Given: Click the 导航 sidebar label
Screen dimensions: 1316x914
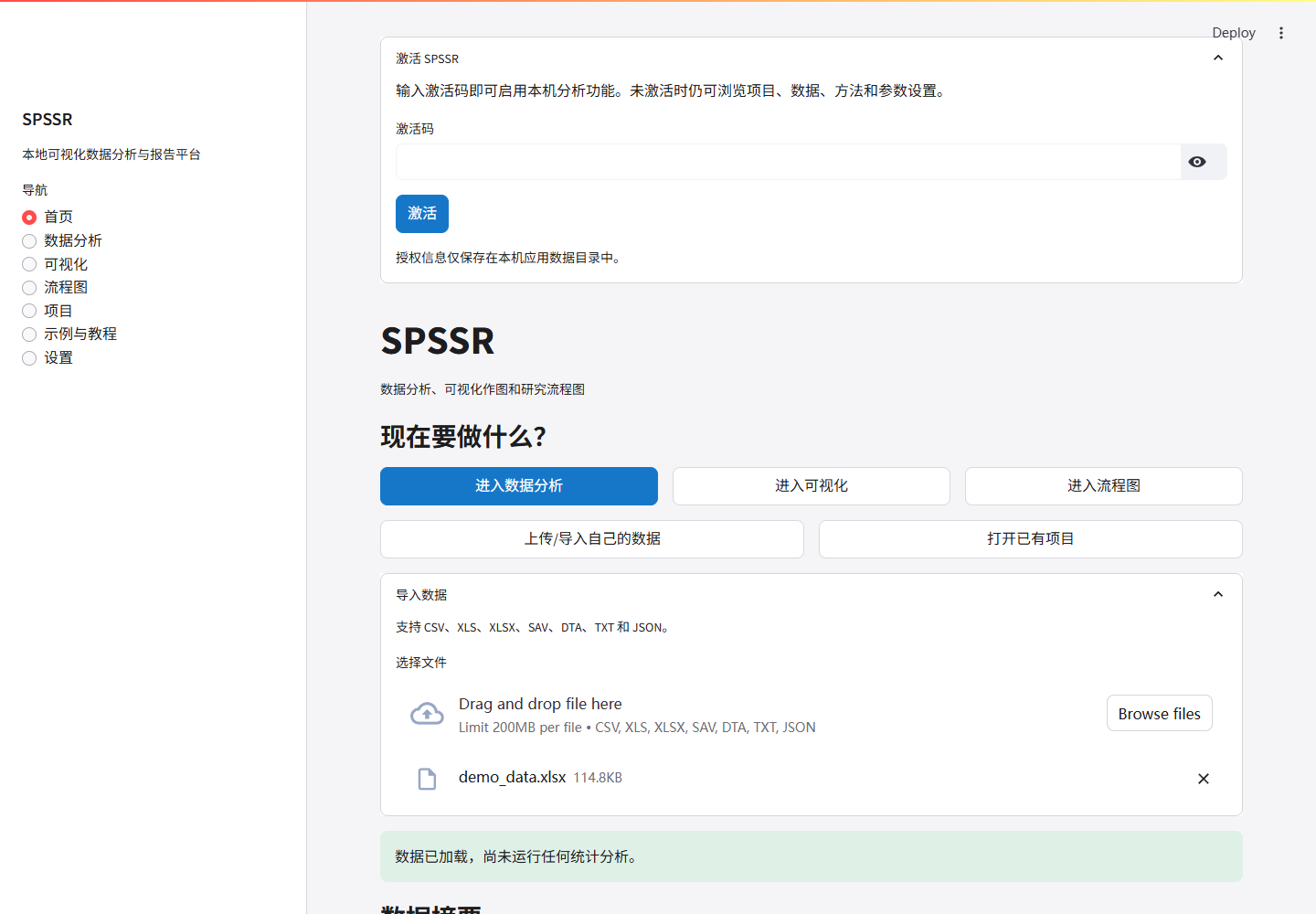Looking at the screenshot, I should coord(35,190).
